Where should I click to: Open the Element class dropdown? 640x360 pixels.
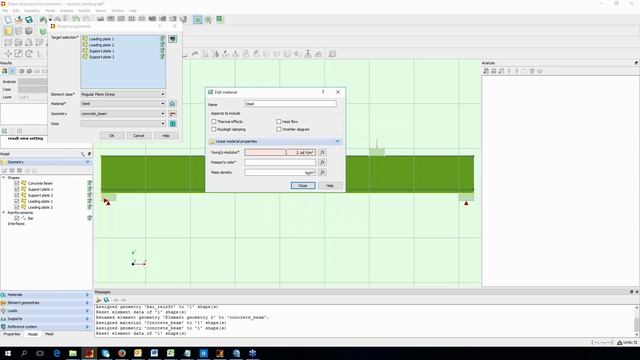(x=123, y=94)
